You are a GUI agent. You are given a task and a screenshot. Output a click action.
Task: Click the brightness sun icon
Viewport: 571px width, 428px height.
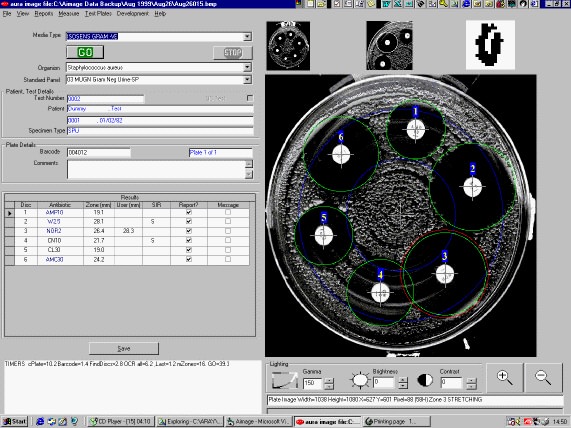pos(360,380)
